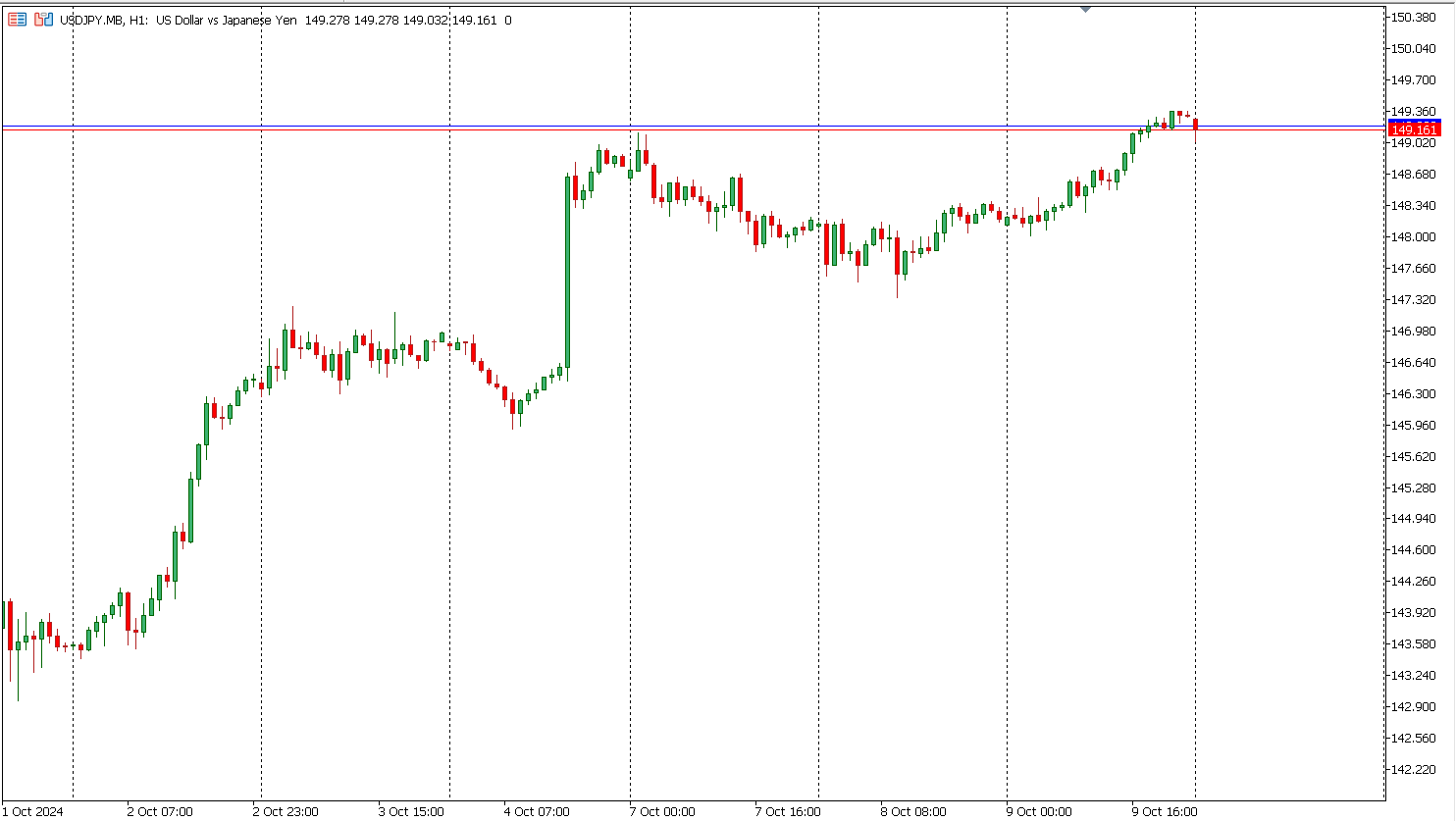This screenshot has width=1456, height=821.
Task: Click the 8 Oct 08:00 time label
Action: point(913,811)
